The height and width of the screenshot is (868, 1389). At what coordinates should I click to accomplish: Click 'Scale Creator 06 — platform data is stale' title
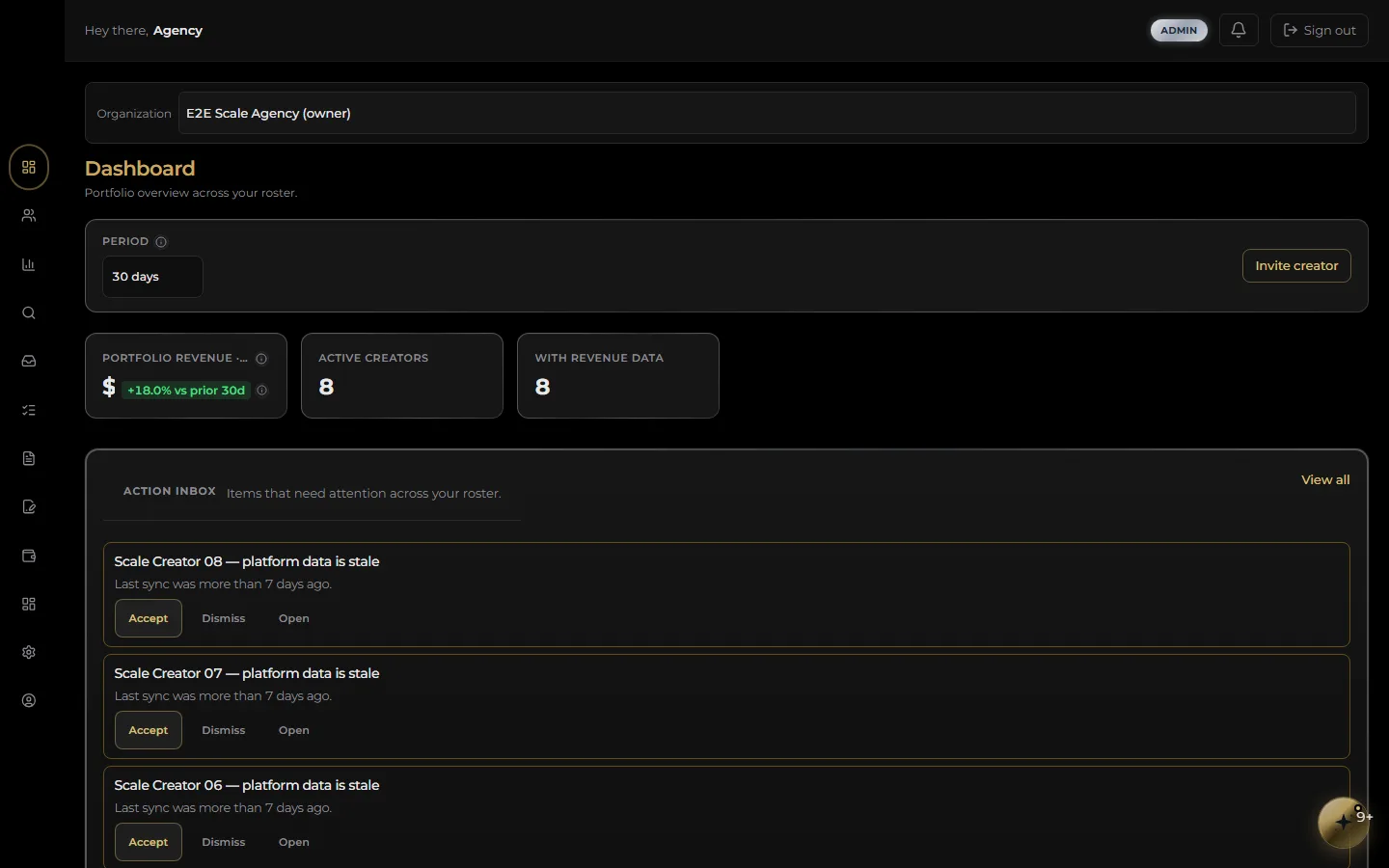click(x=247, y=785)
